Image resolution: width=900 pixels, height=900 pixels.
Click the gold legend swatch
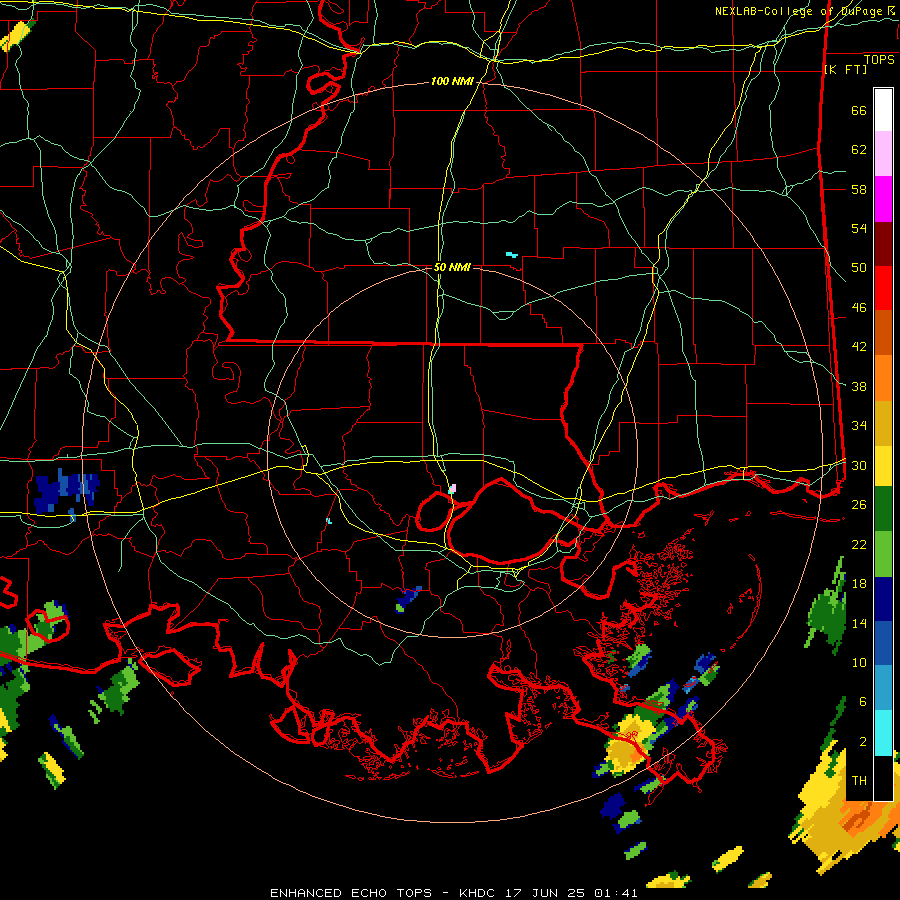click(883, 423)
